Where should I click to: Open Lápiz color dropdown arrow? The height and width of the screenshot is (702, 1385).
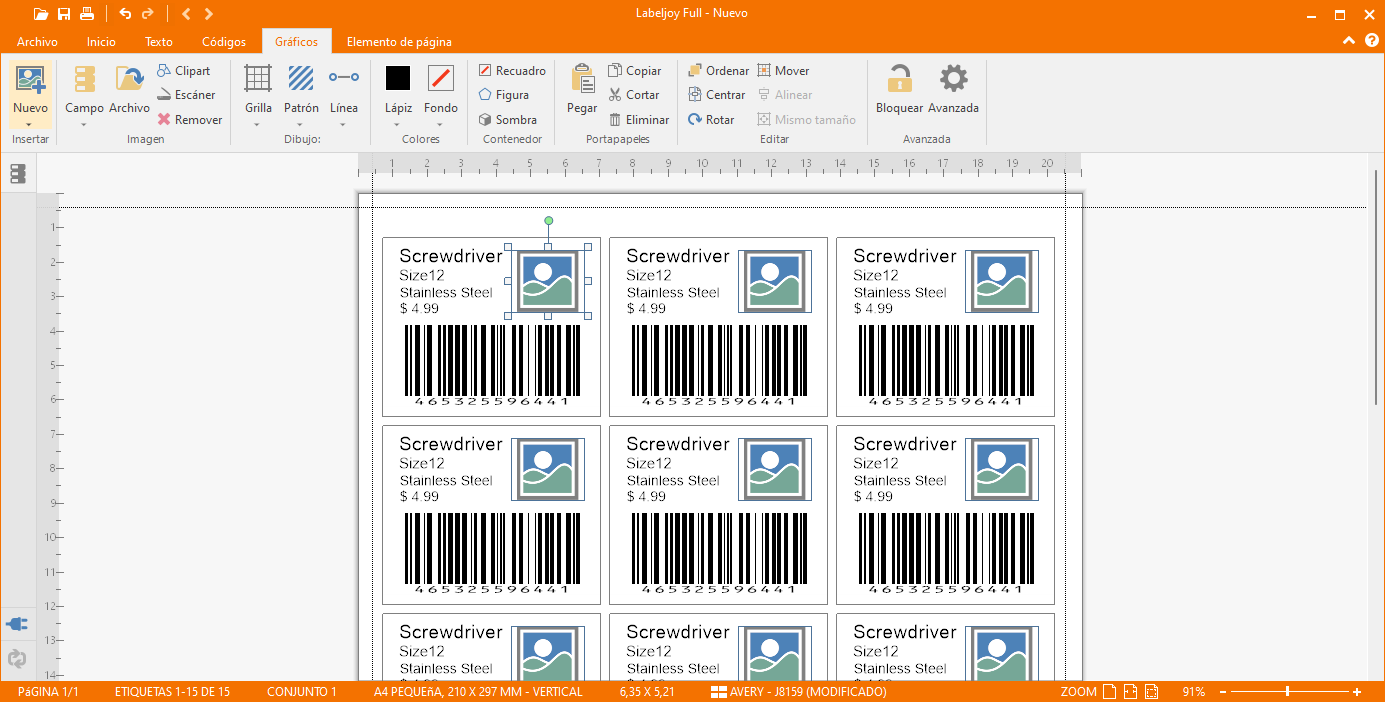click(x=398, y=124)
